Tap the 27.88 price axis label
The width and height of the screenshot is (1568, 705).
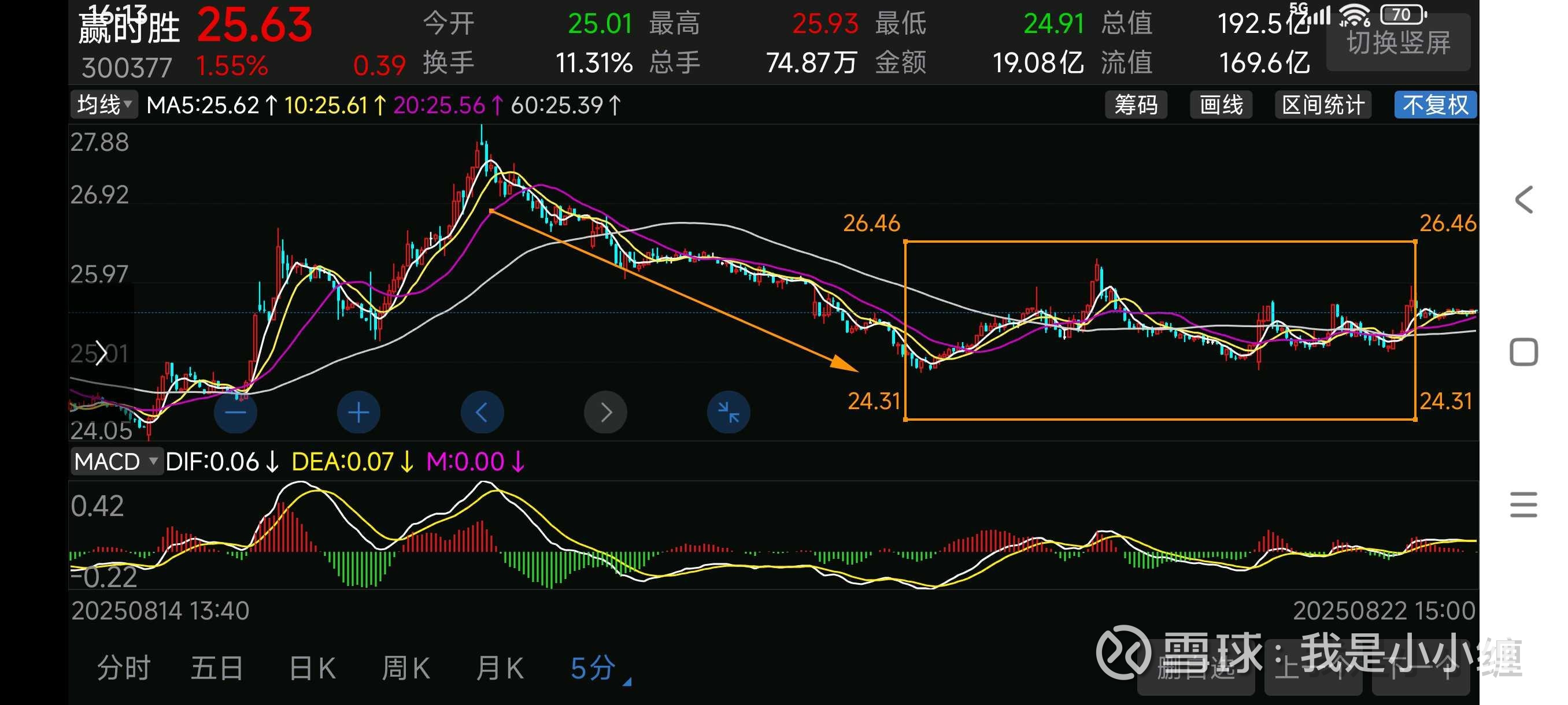pos(100,142)
